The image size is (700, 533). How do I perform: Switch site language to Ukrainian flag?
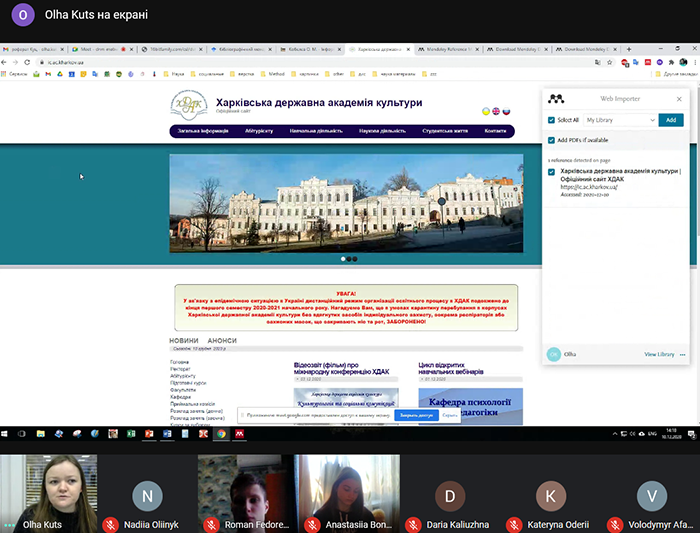(x=486, y=111)
